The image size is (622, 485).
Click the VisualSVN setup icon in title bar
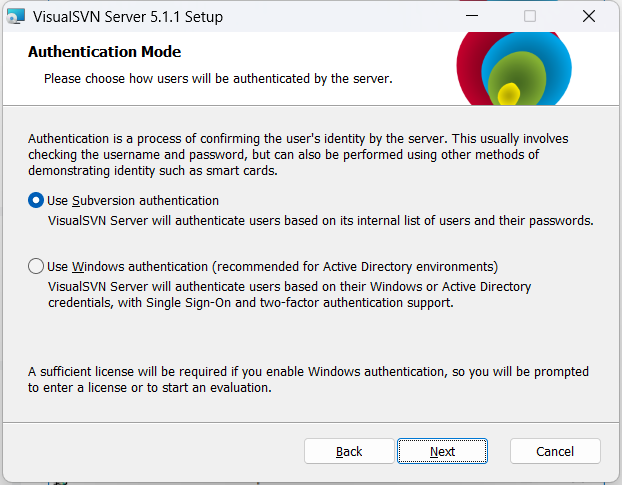point(16,16)
